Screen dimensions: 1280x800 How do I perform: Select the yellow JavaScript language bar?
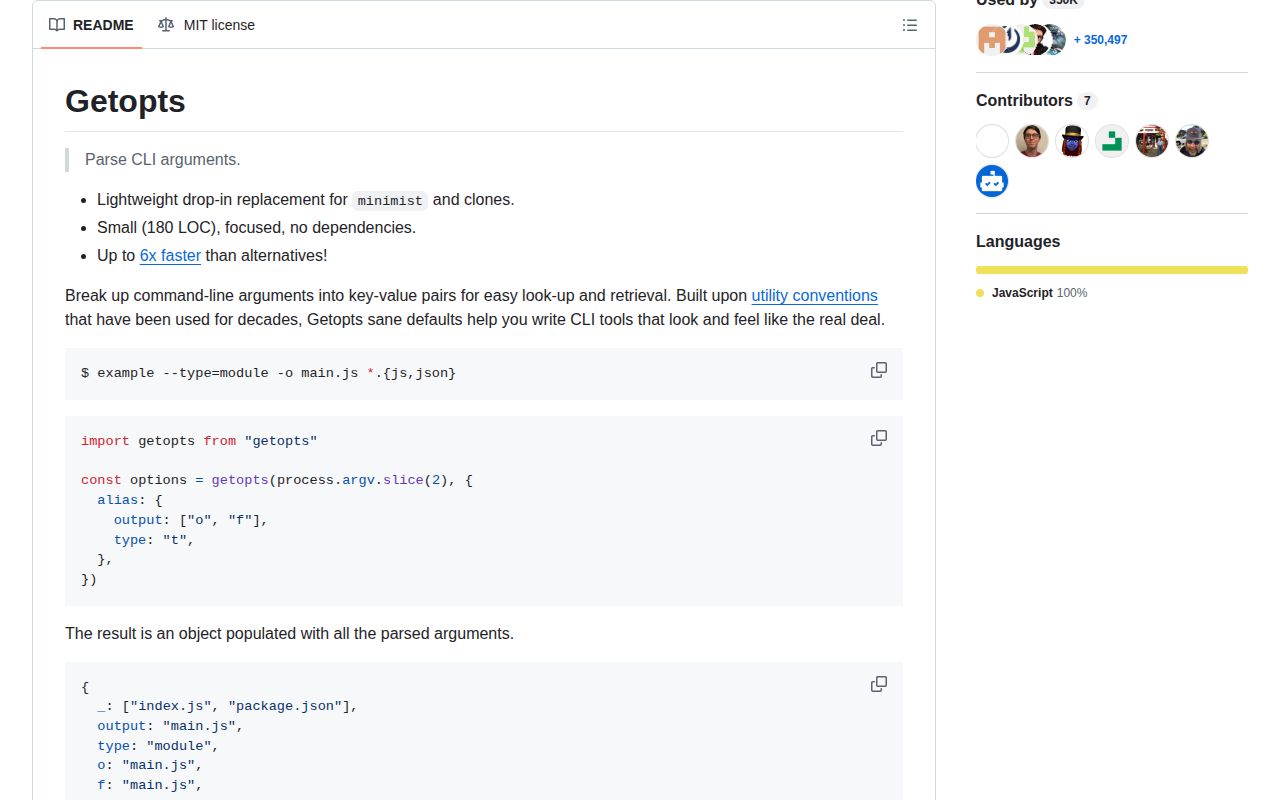[1112, 270]
